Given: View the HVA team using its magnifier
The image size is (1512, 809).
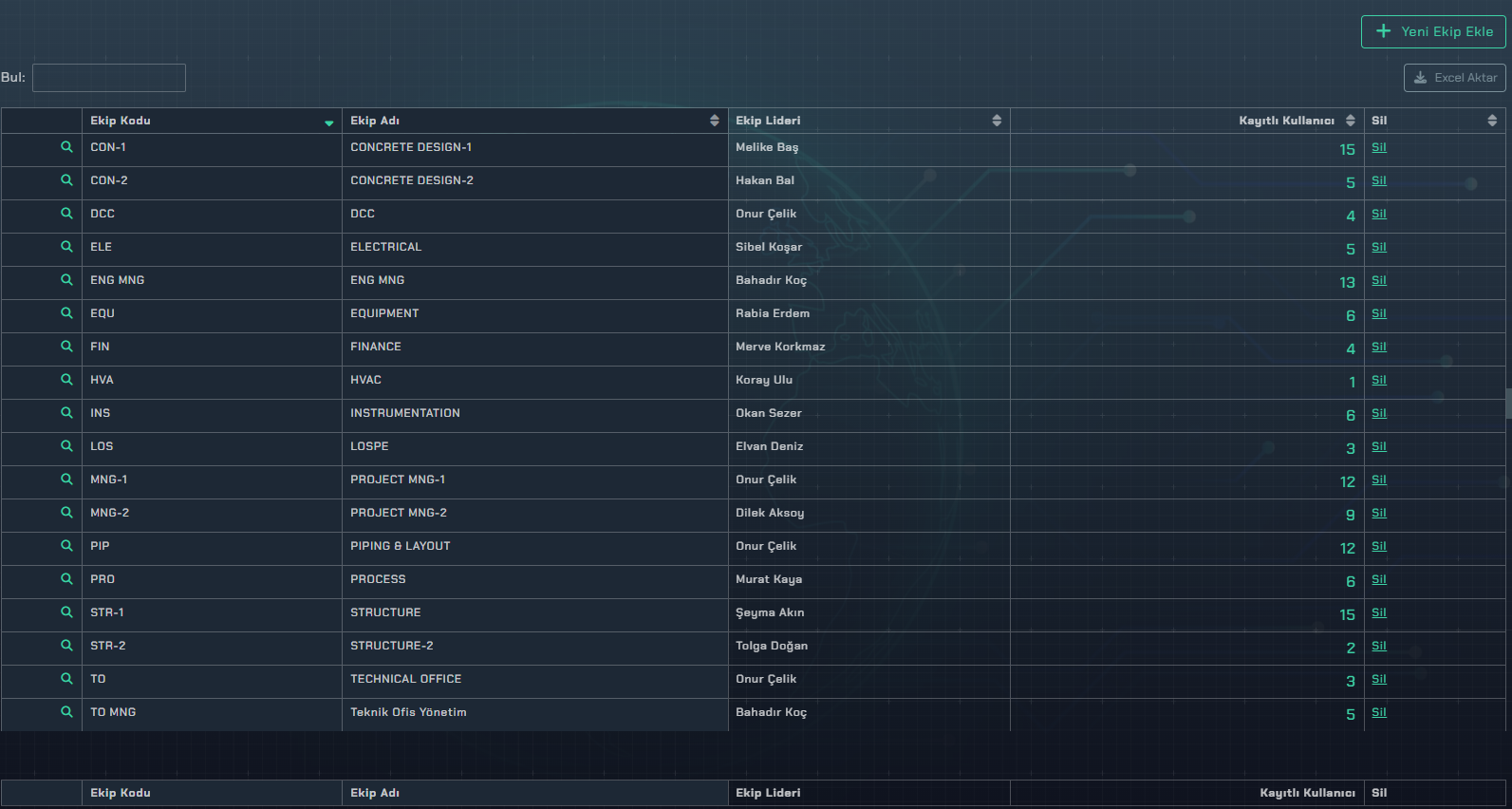Looking at the screenshot, I should point(66,380).
